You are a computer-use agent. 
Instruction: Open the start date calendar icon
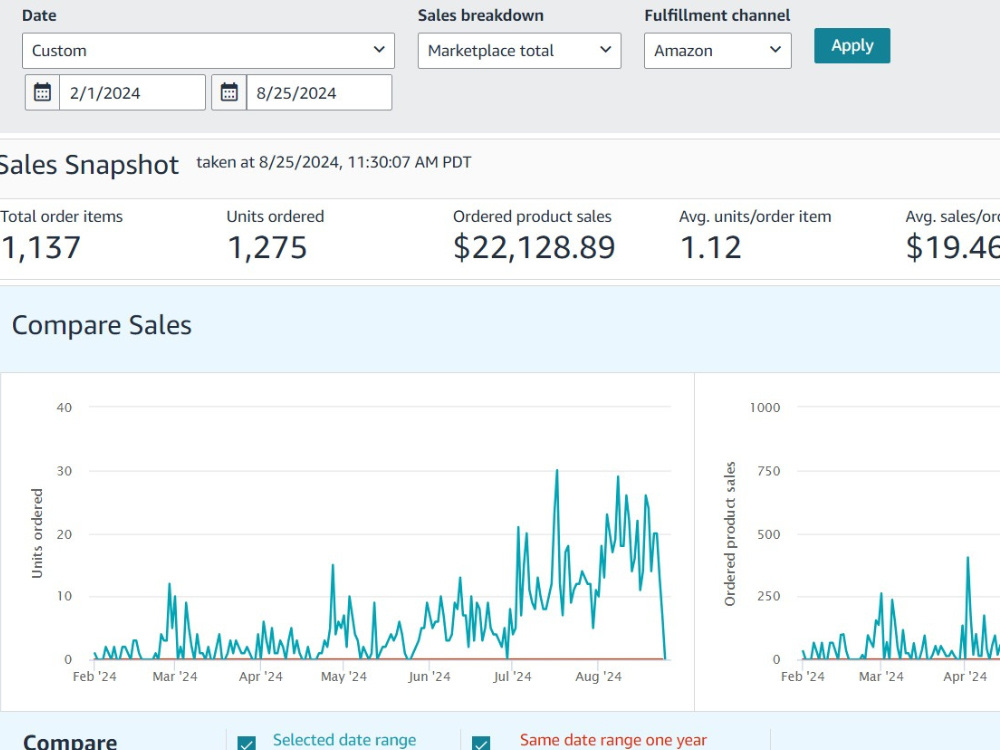(x=42, y=92)
